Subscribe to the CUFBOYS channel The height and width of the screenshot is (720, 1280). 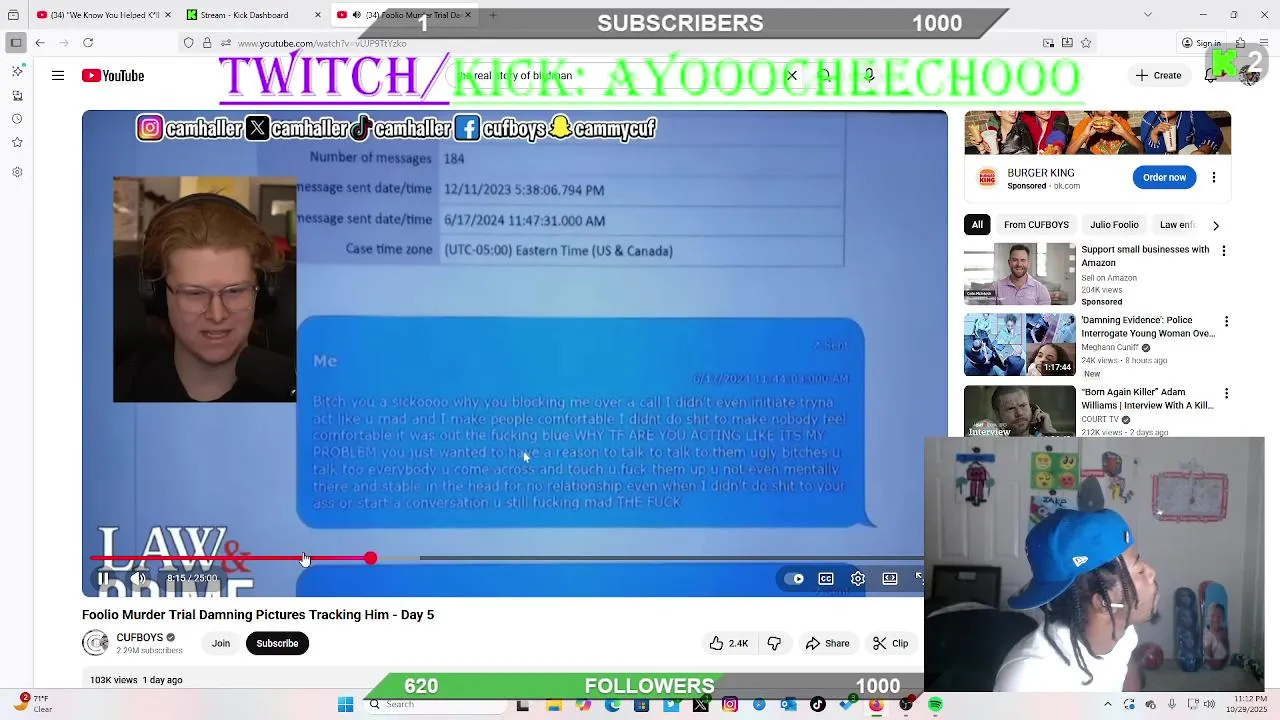tap(277, 643)
